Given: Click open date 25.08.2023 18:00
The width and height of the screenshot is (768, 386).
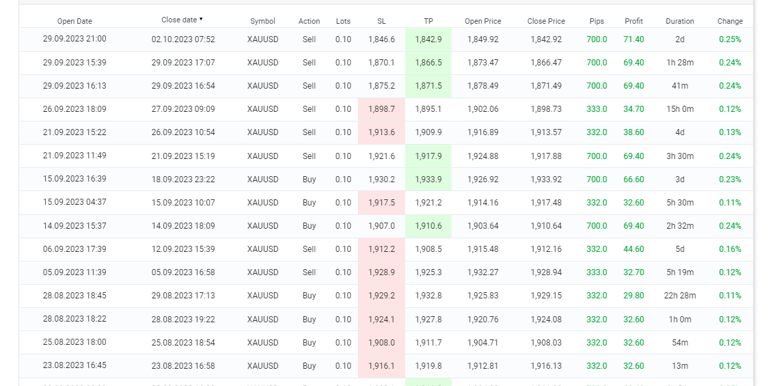Looking at the screenshot, I should [x=74, y=341].
